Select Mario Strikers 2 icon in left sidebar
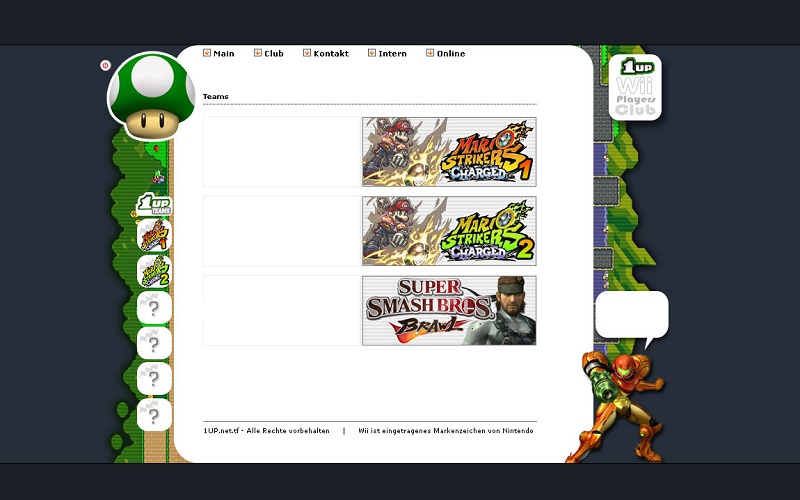 click(x=154, y=271)
